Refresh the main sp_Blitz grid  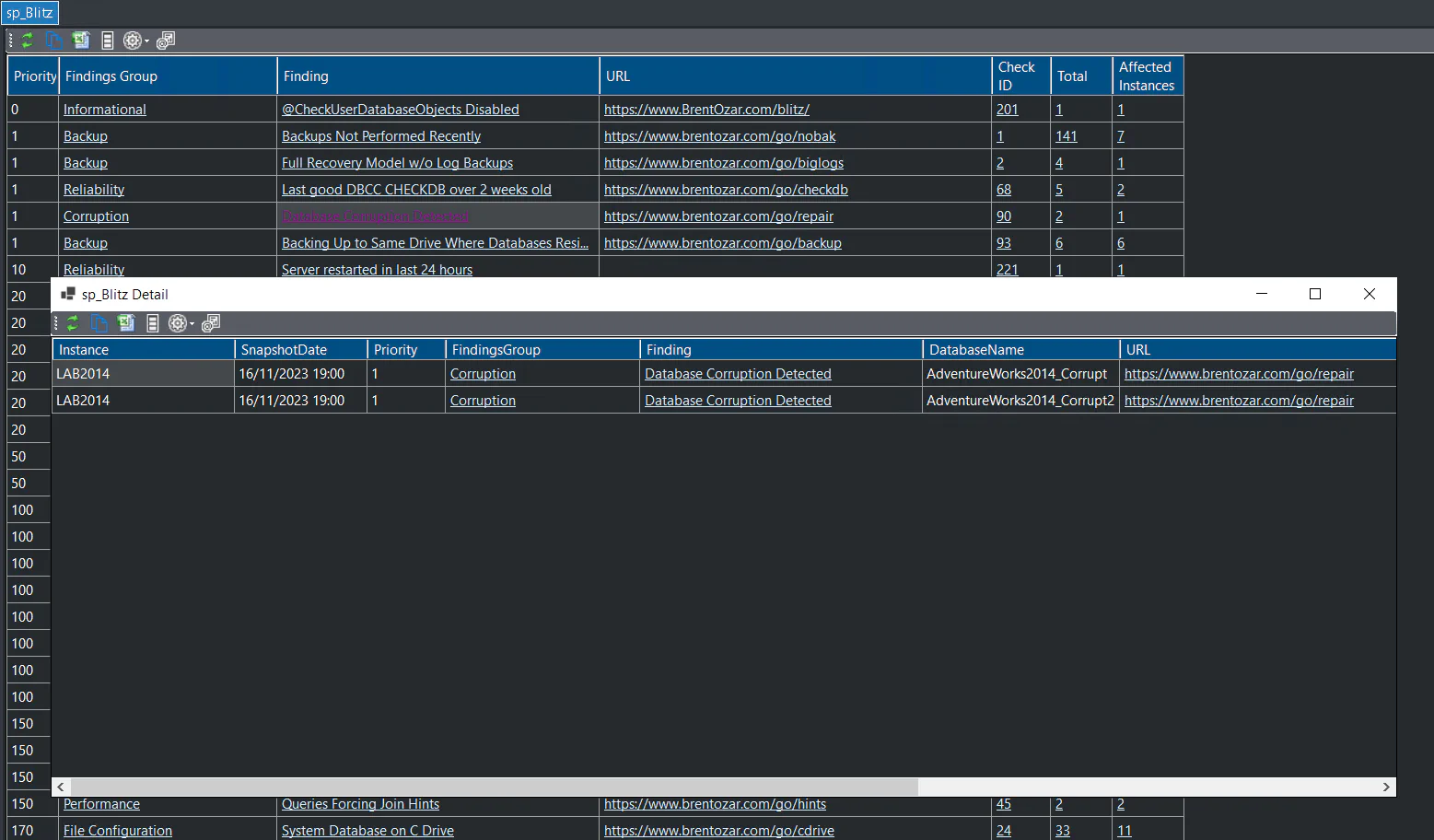pyautogui.click(x=28, y=41)
